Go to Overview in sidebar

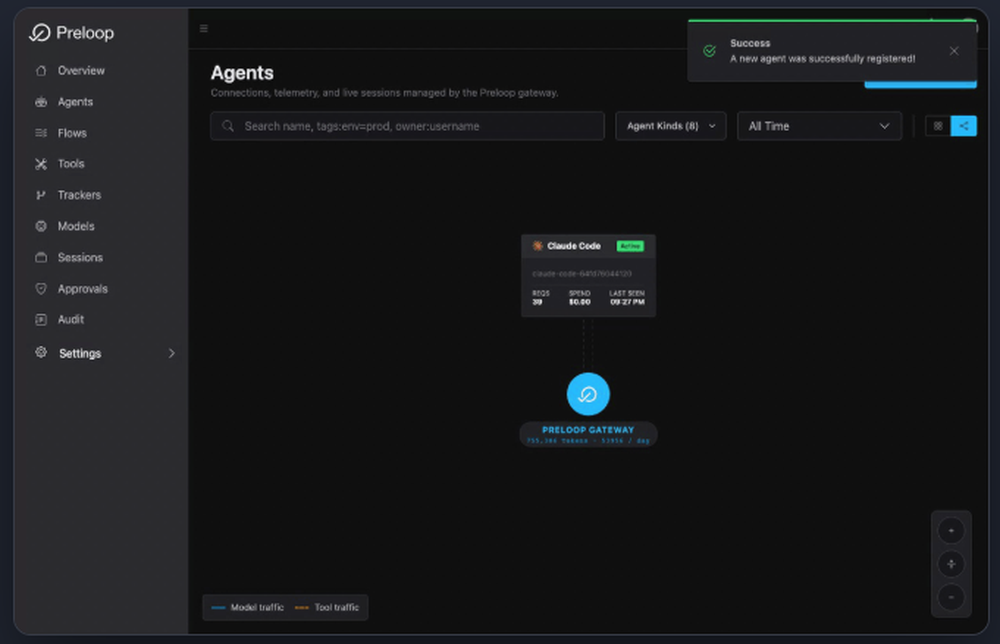[x=81, y=71]
